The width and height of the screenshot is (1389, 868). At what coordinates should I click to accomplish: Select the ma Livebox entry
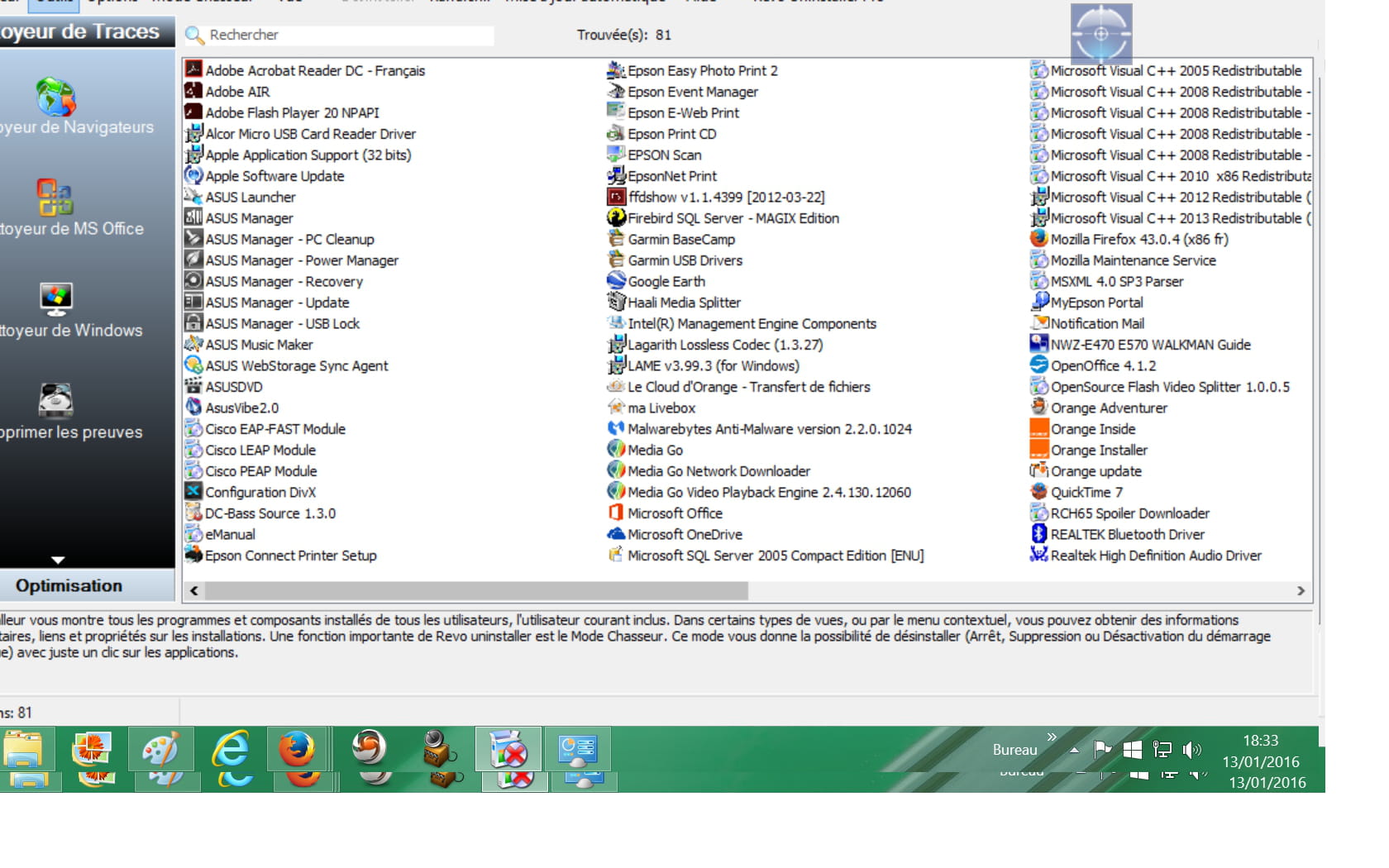tap(661, 408)
